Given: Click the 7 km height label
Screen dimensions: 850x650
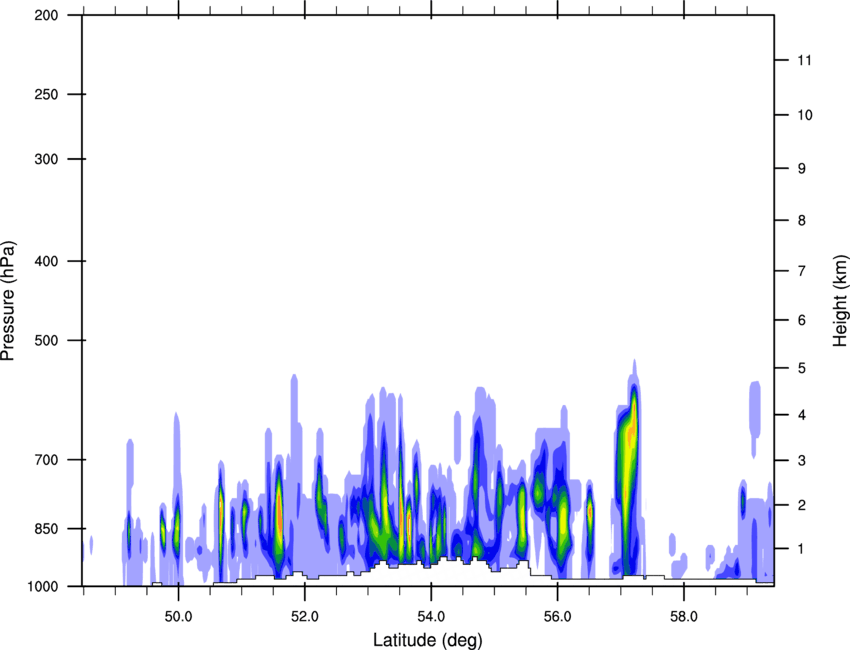Looking at the screenshot, I should pos(802,271).
